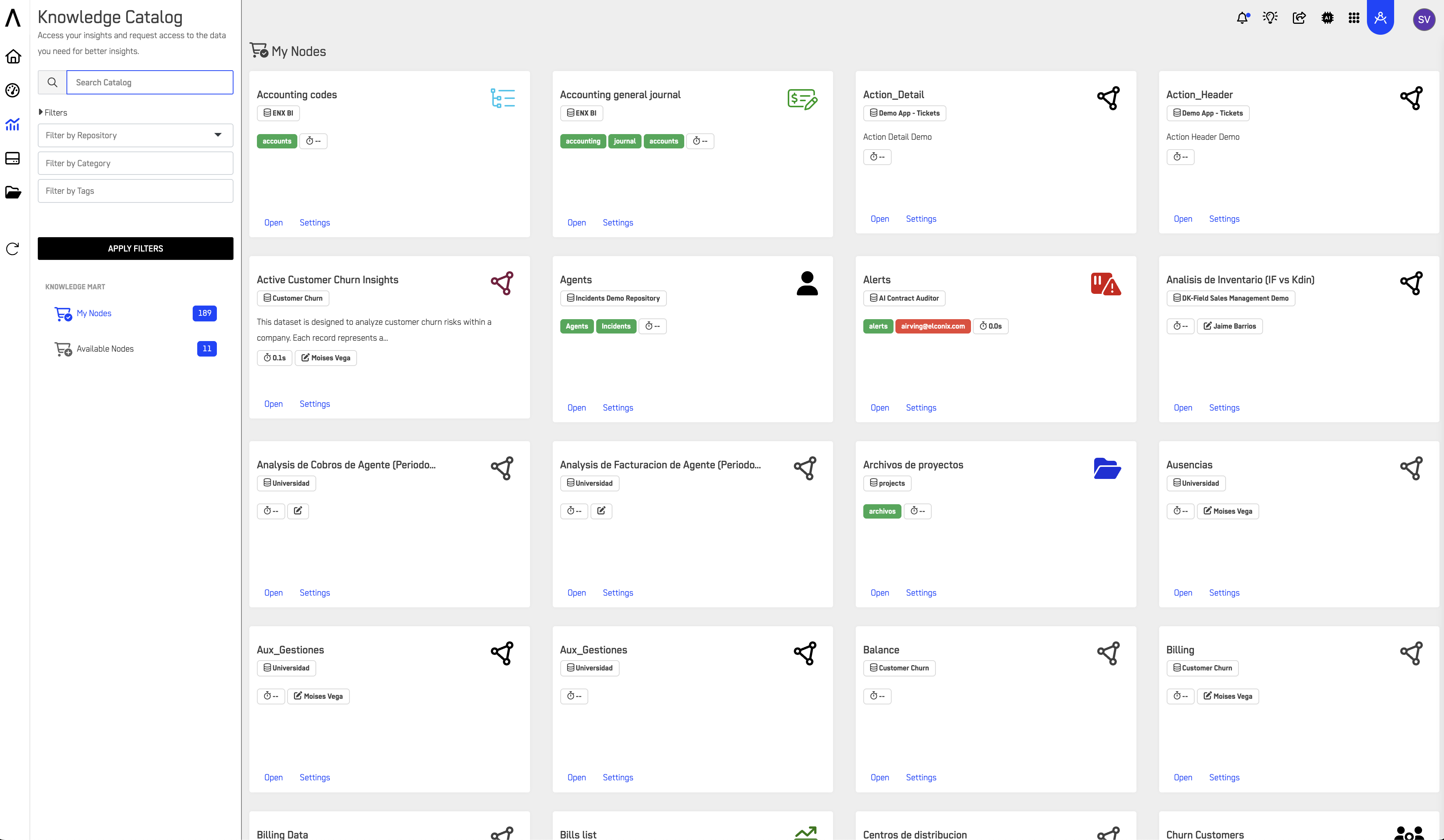The image size is (1444, 840).
Task: Open the storage drive icon in sidebar
Action: click(12, 158)
